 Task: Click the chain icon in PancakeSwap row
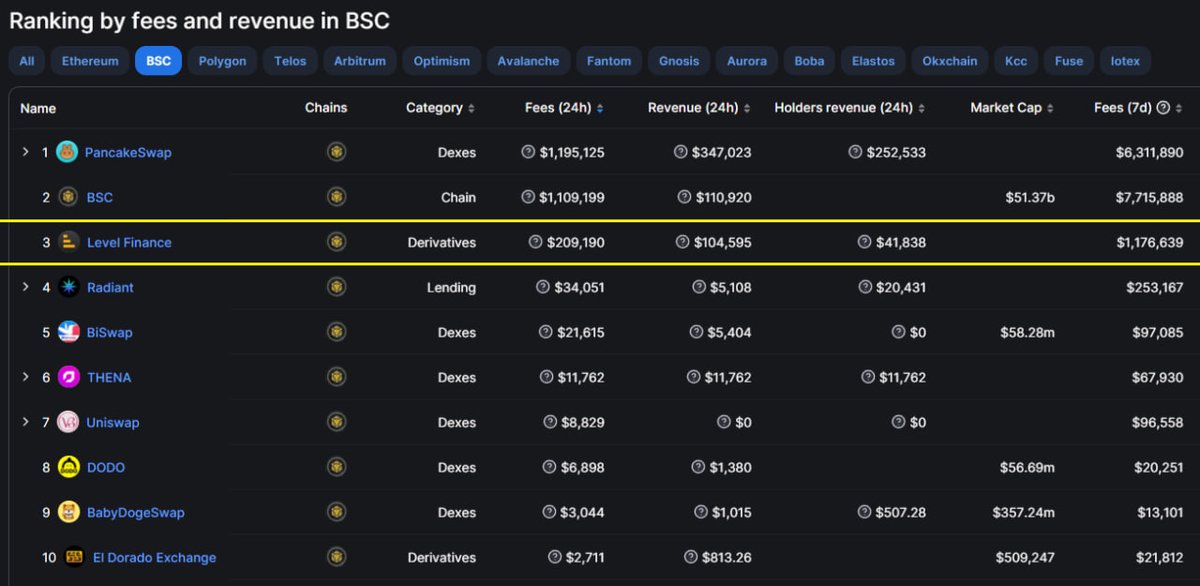pos(337,152)
